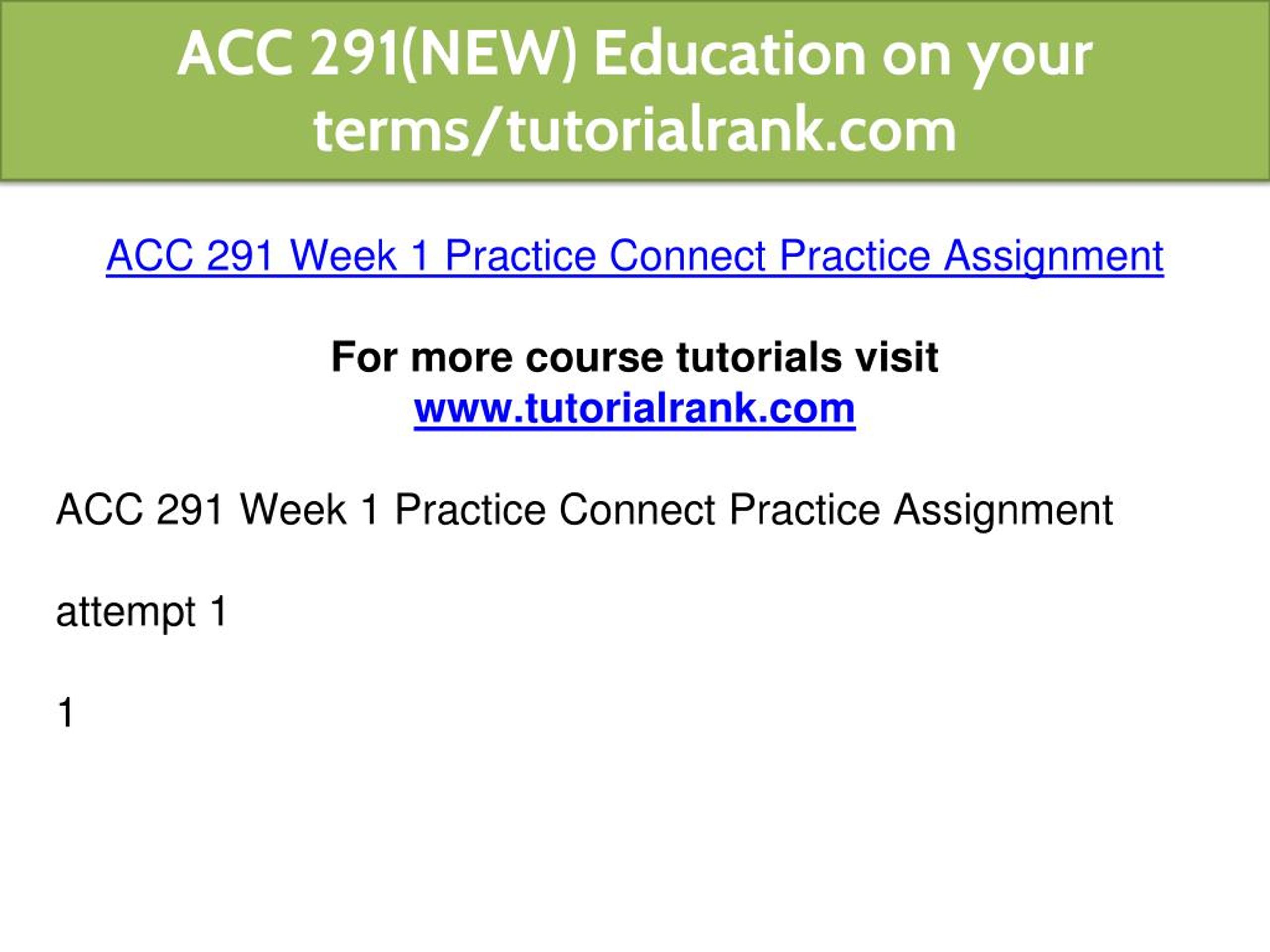Image resolution: width=1270 pixels, height=952 pixels.
Task: Visit the www.tutorialrank.com hyperlink
Action: 635,409
